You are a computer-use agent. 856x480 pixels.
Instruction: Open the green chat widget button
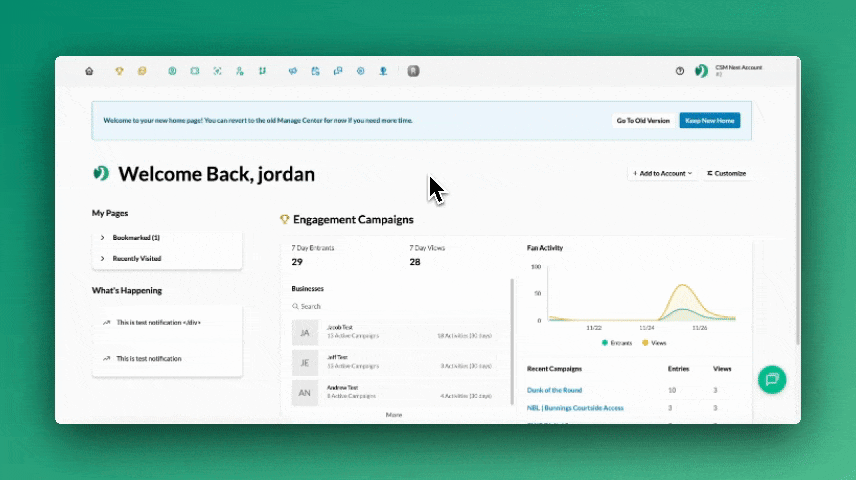(x=772, y=379)
